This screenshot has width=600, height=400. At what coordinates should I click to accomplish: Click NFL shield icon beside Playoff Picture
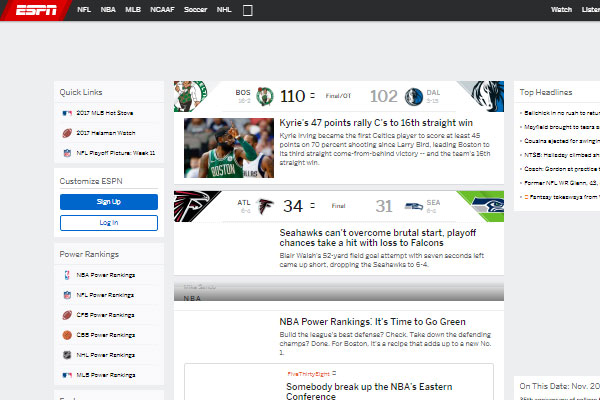pos(67,153)
